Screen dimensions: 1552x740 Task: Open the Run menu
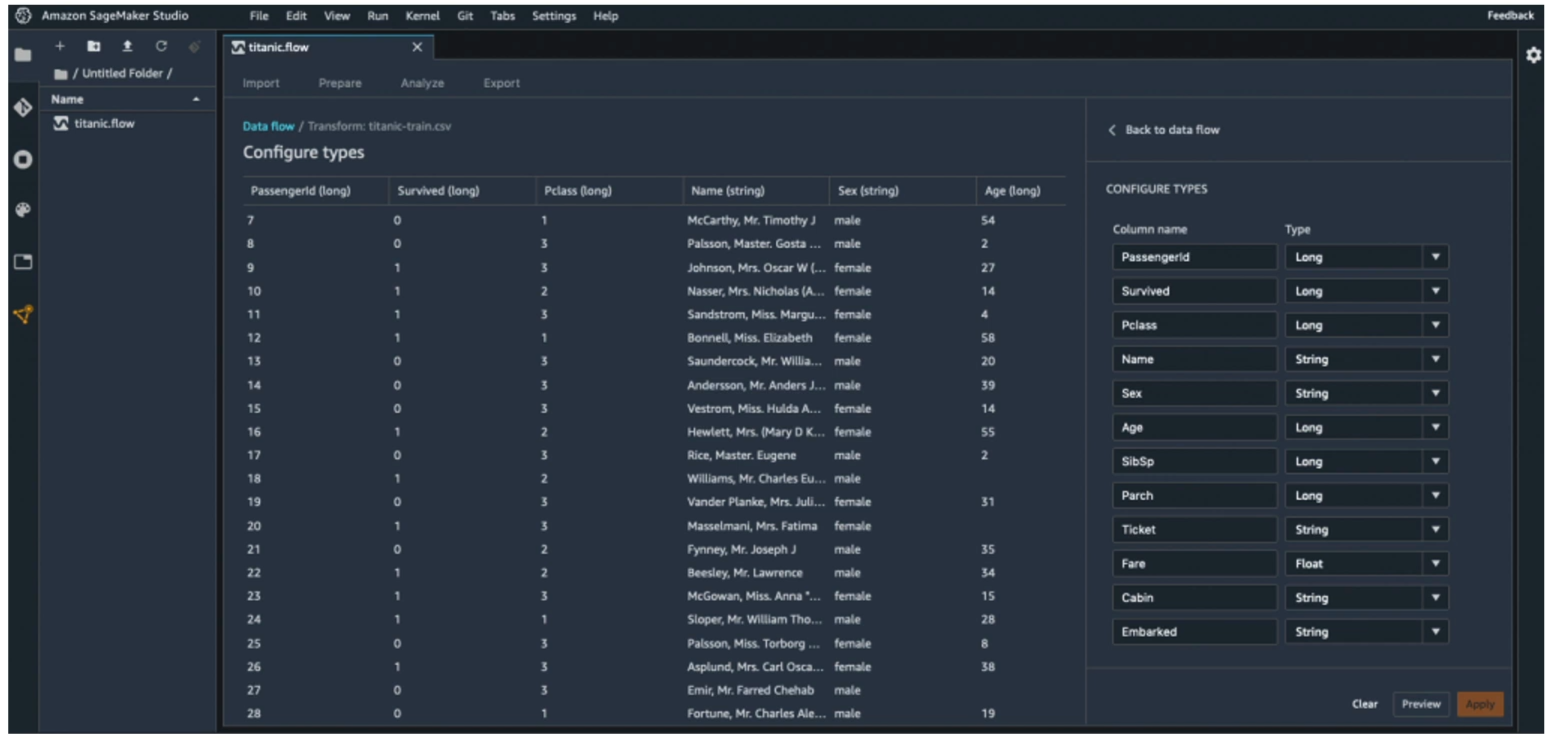click(377, 16)
